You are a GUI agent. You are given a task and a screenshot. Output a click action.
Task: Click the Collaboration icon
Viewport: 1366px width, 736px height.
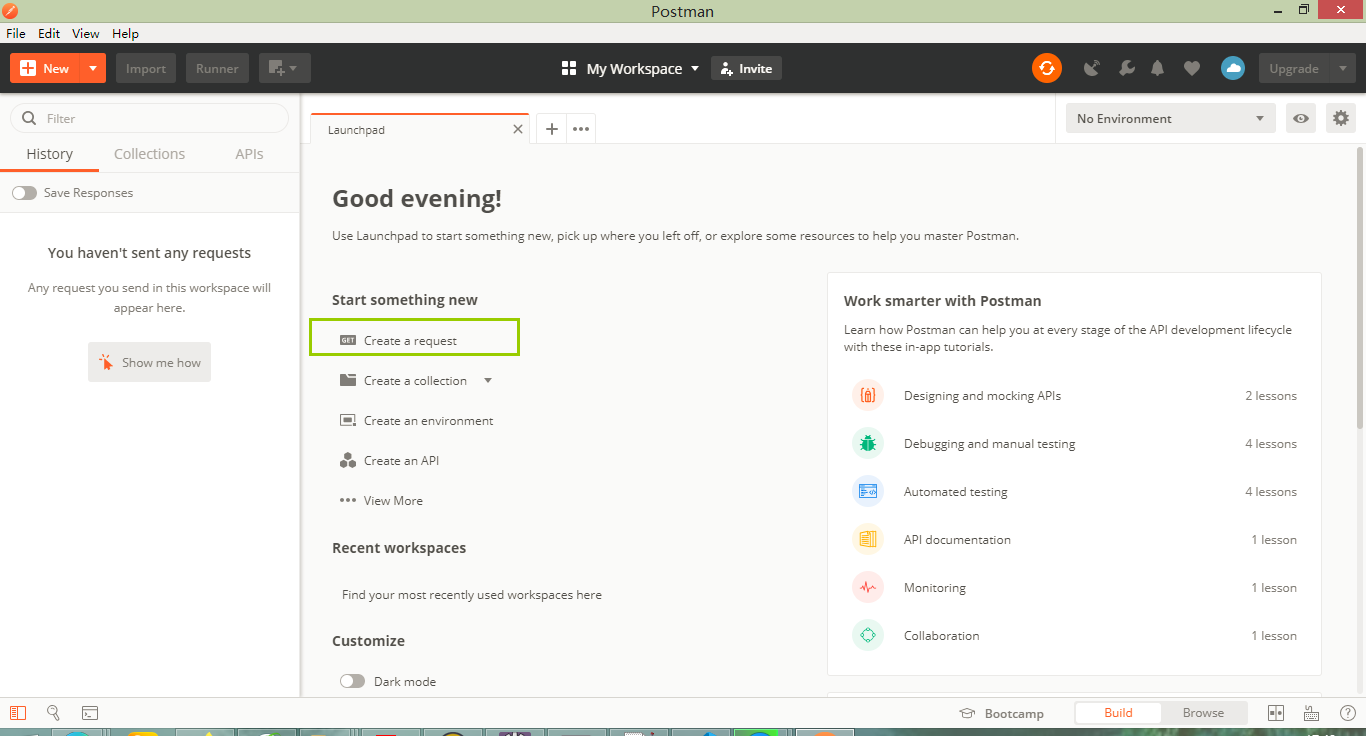868,635
